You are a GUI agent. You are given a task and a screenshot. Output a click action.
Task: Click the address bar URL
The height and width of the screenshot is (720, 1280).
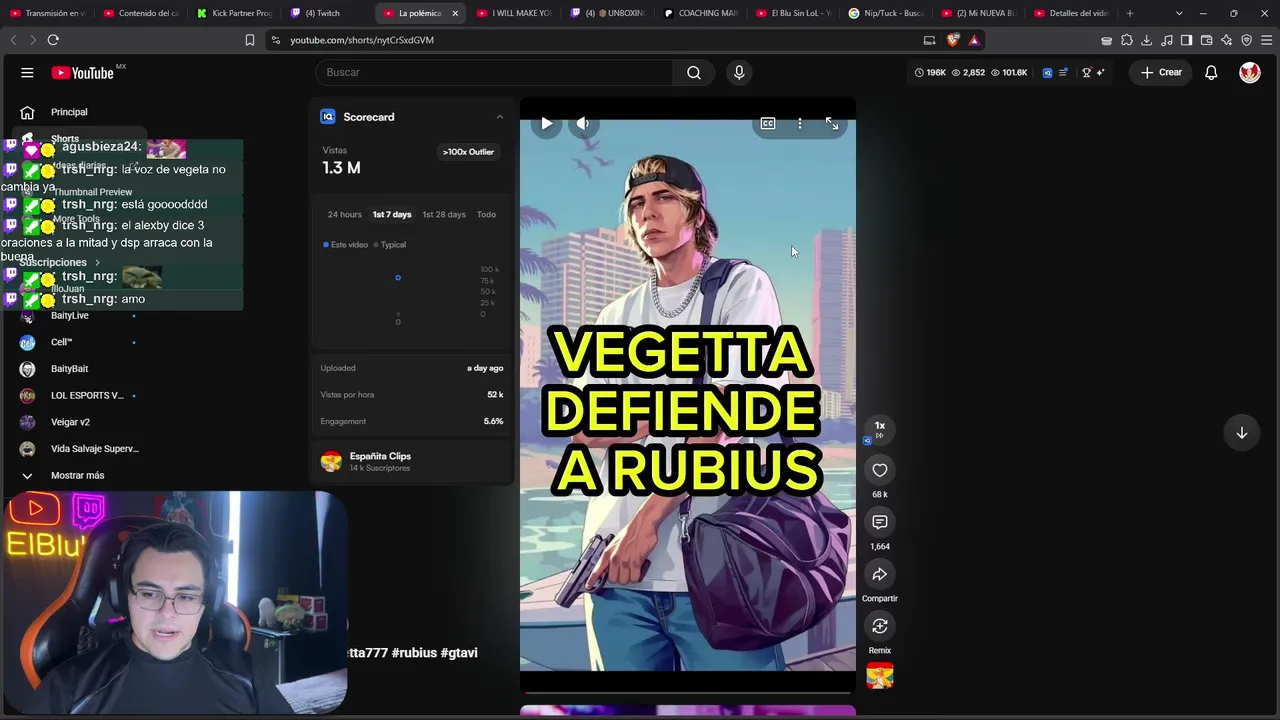click(x=362, y=40)
